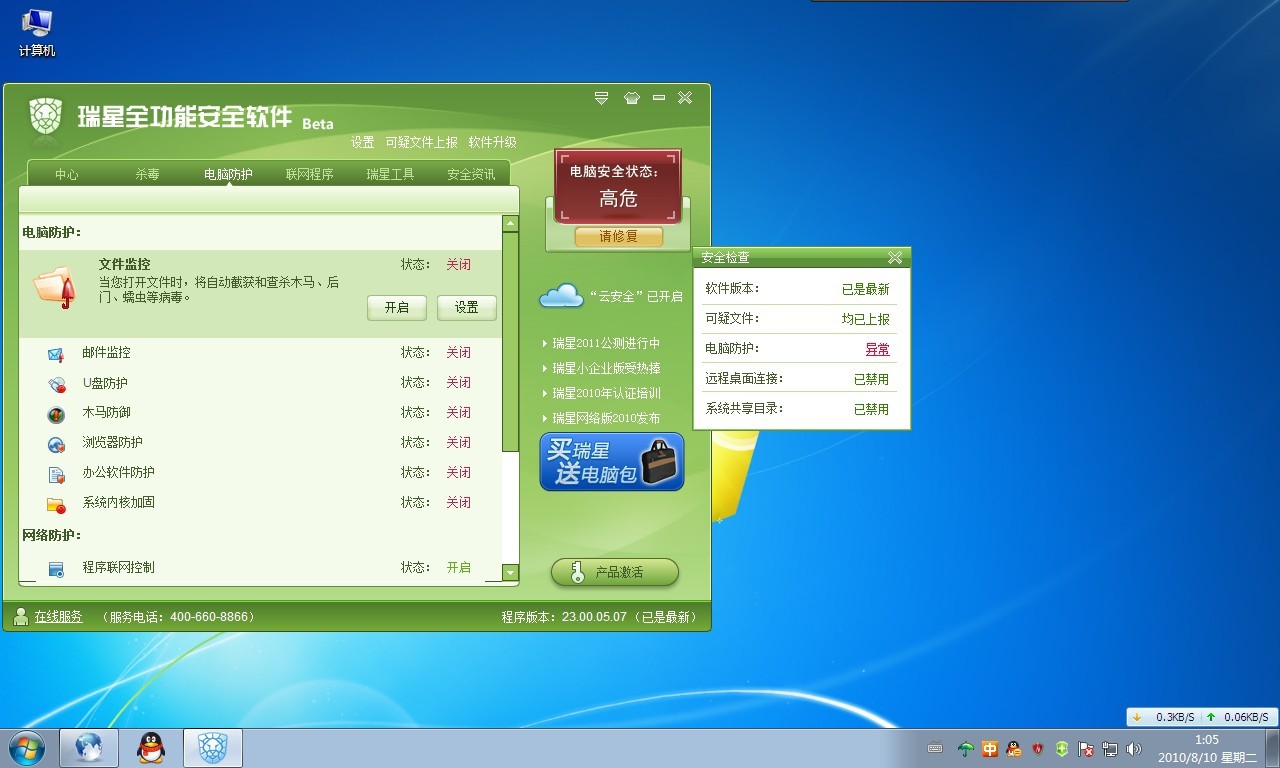1280x768 pixels.
Task: Click the online service person icon
Action: [21, 617]
